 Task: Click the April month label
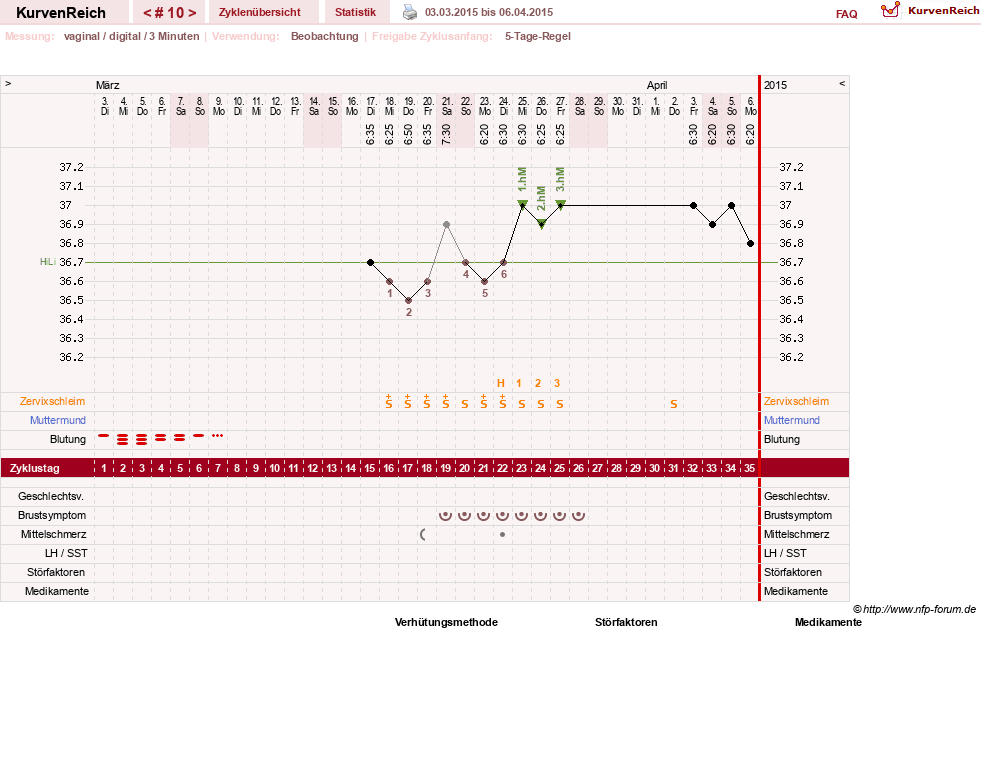pos(657,85)
